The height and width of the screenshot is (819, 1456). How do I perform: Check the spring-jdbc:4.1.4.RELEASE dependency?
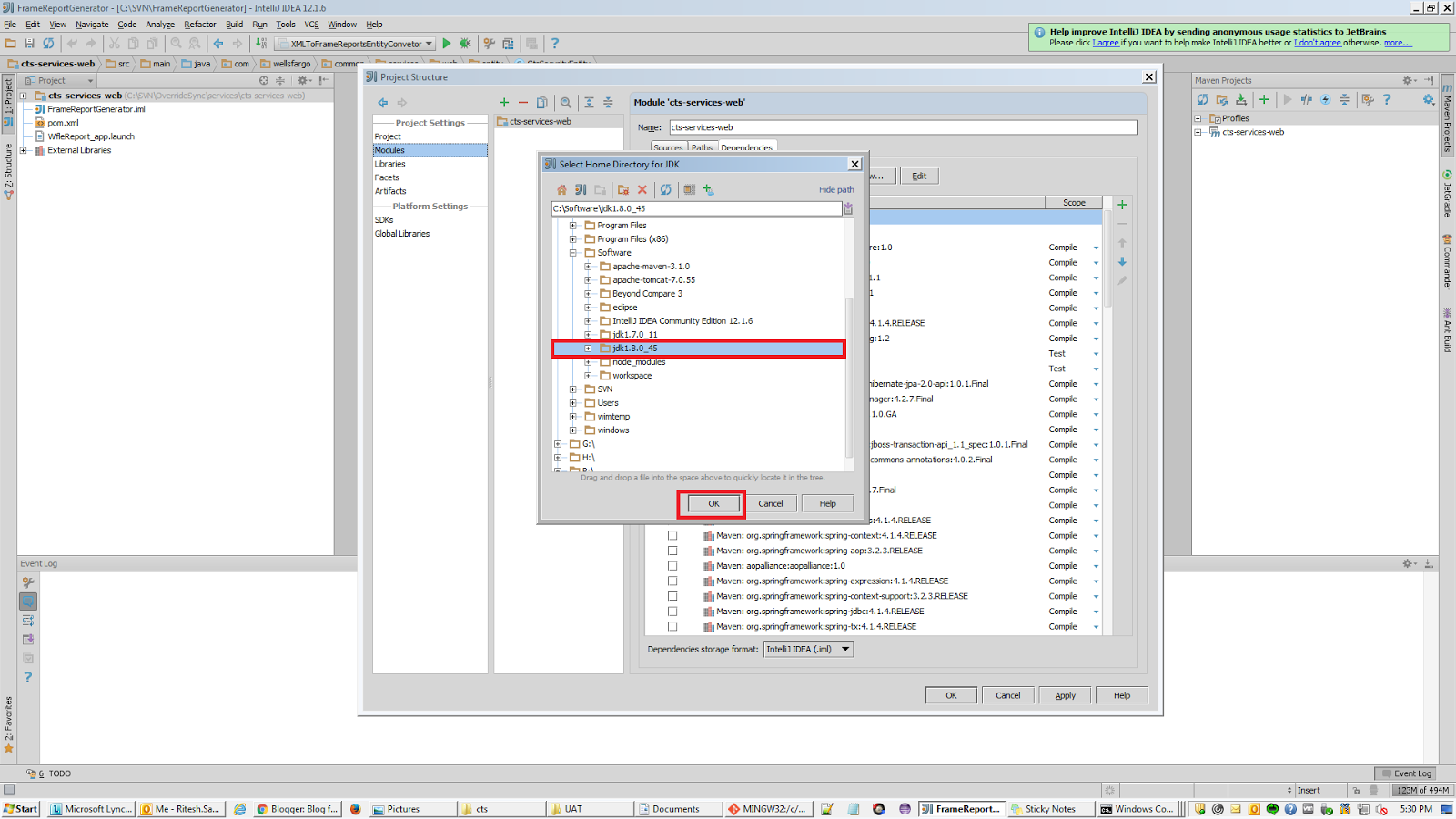[x=673, y=611]
